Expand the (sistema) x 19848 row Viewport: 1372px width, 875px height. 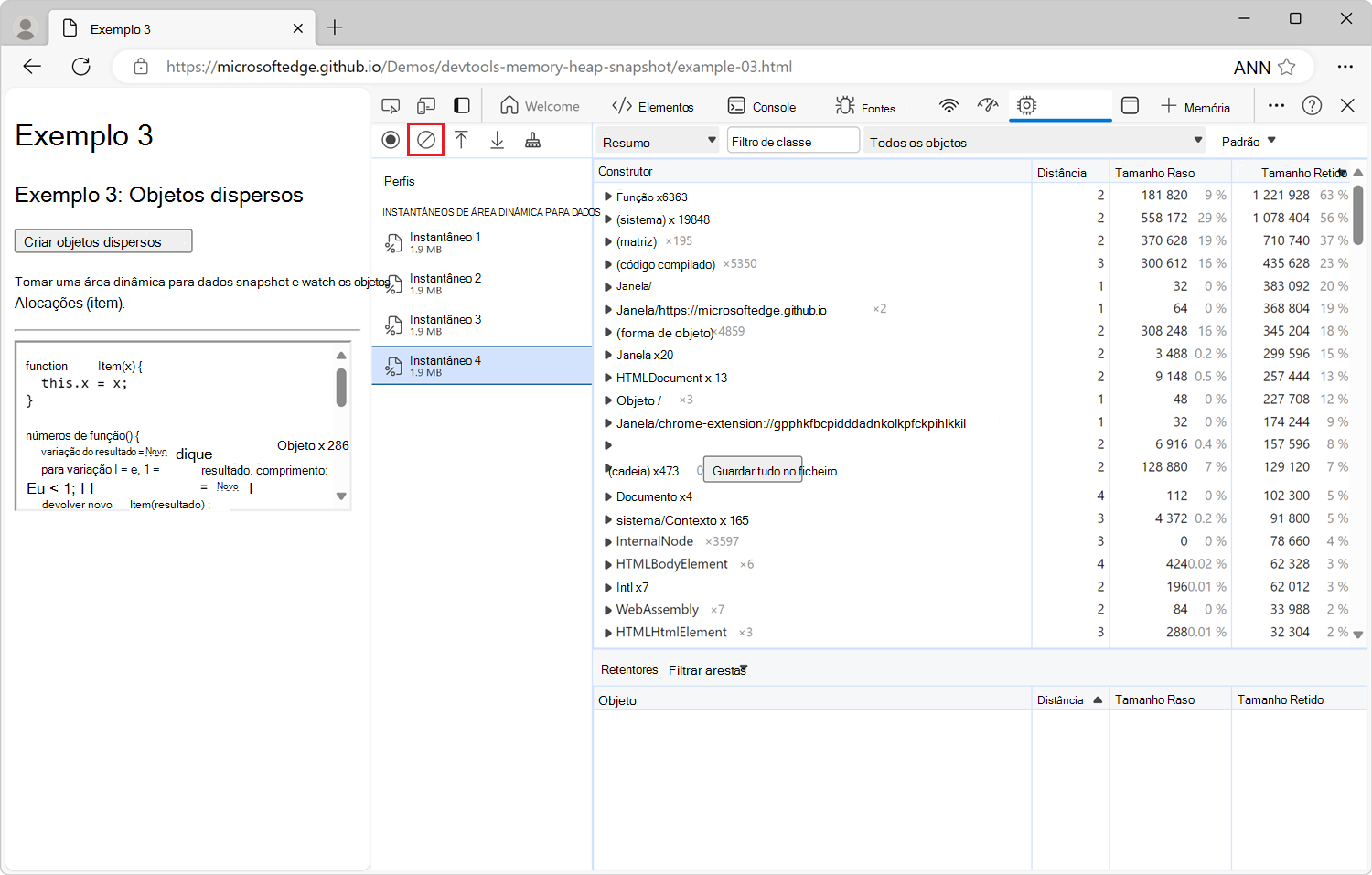click(x=608, y=219)
